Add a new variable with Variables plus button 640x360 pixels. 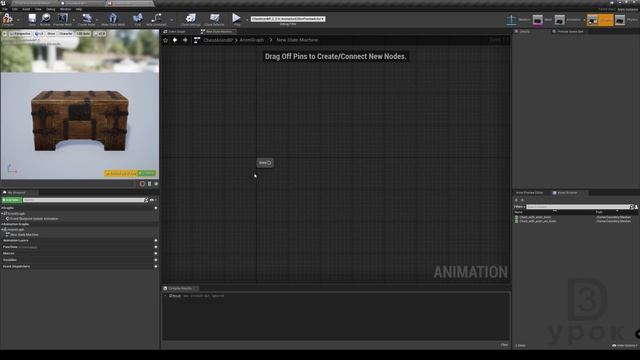156,260
